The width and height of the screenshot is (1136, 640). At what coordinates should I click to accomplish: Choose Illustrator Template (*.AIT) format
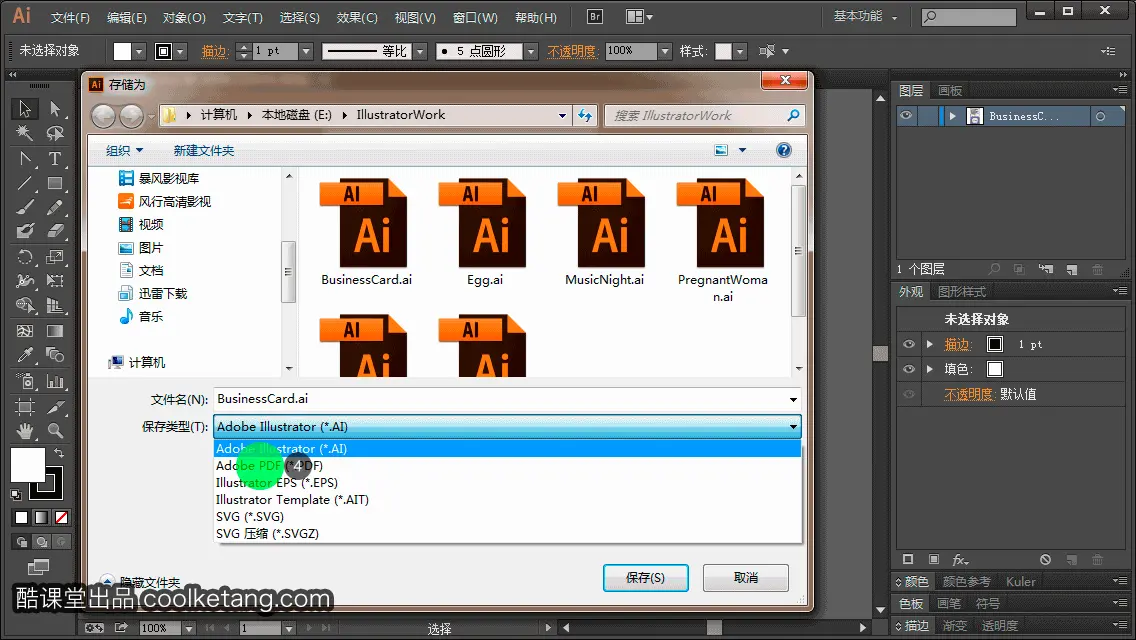[507, 499]
